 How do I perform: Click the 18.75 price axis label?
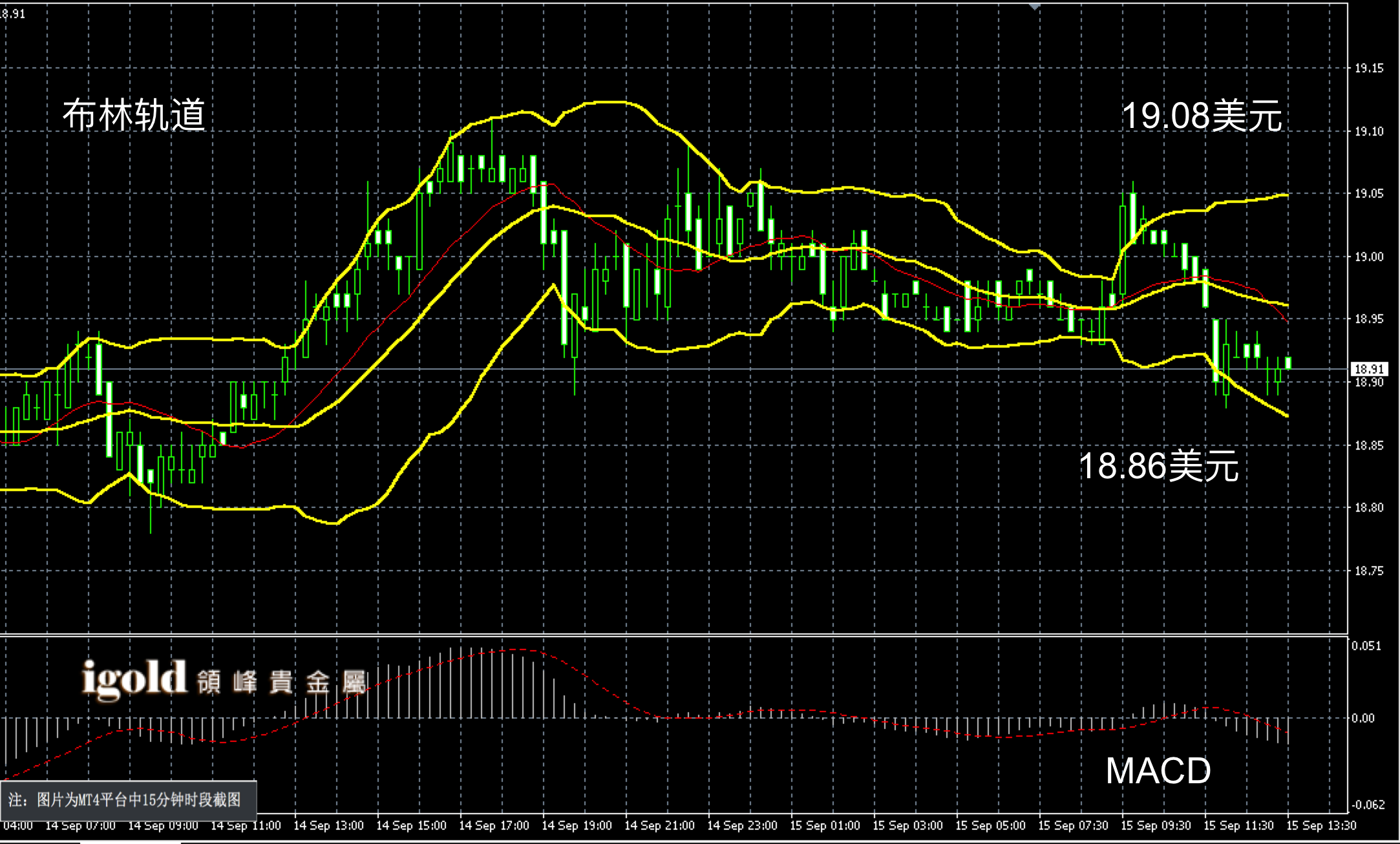coord(1369,571)
